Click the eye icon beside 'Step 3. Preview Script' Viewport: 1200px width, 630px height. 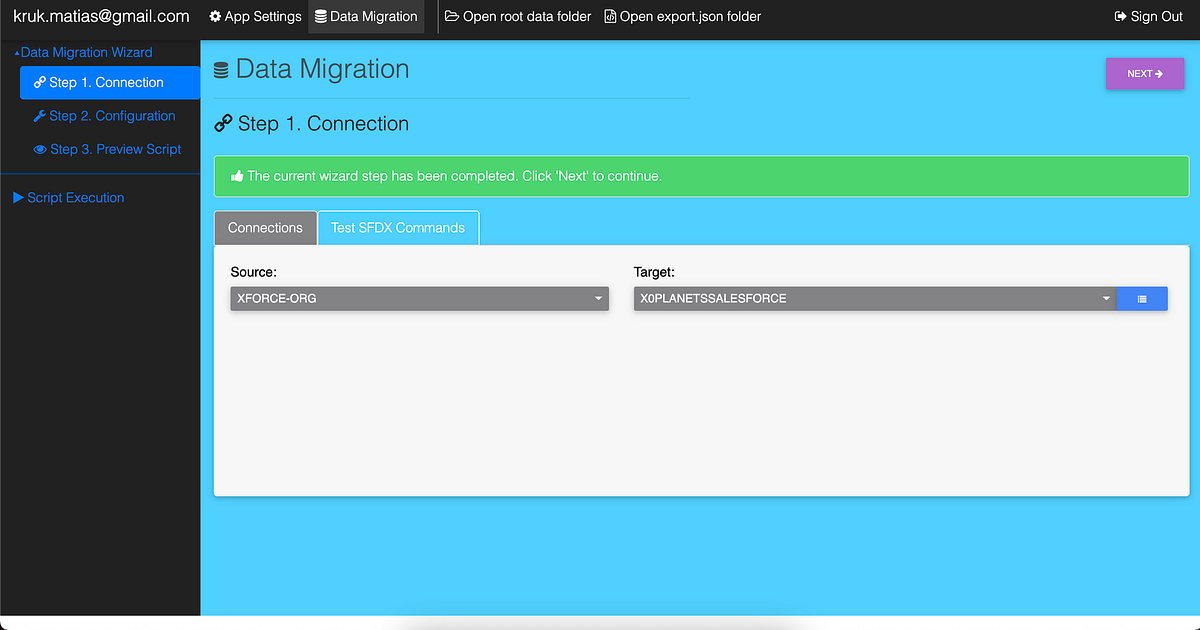point(38,149)
